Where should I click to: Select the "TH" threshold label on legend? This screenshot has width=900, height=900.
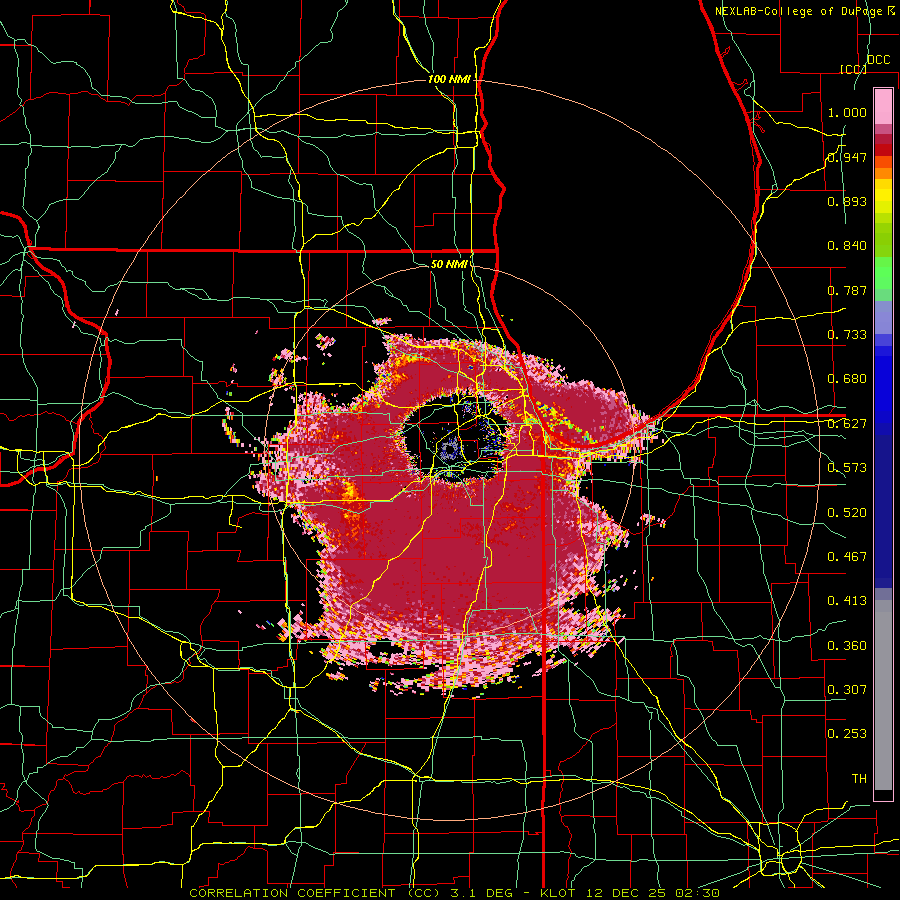859,779
